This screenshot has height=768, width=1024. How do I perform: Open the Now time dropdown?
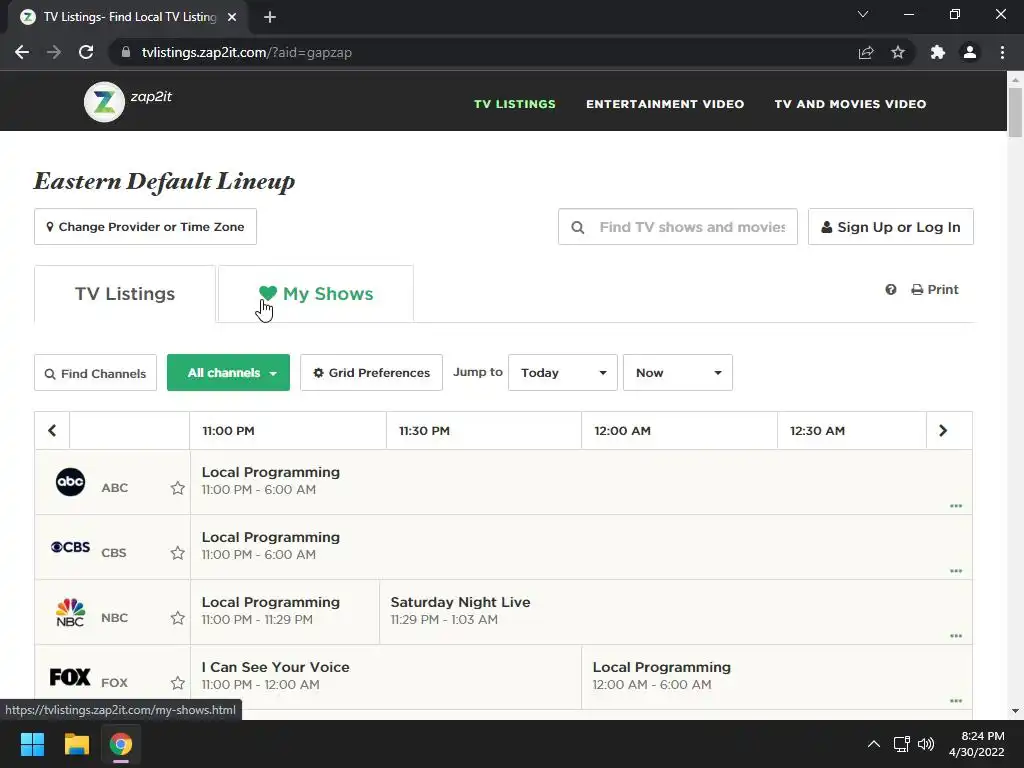coord(678,373)
